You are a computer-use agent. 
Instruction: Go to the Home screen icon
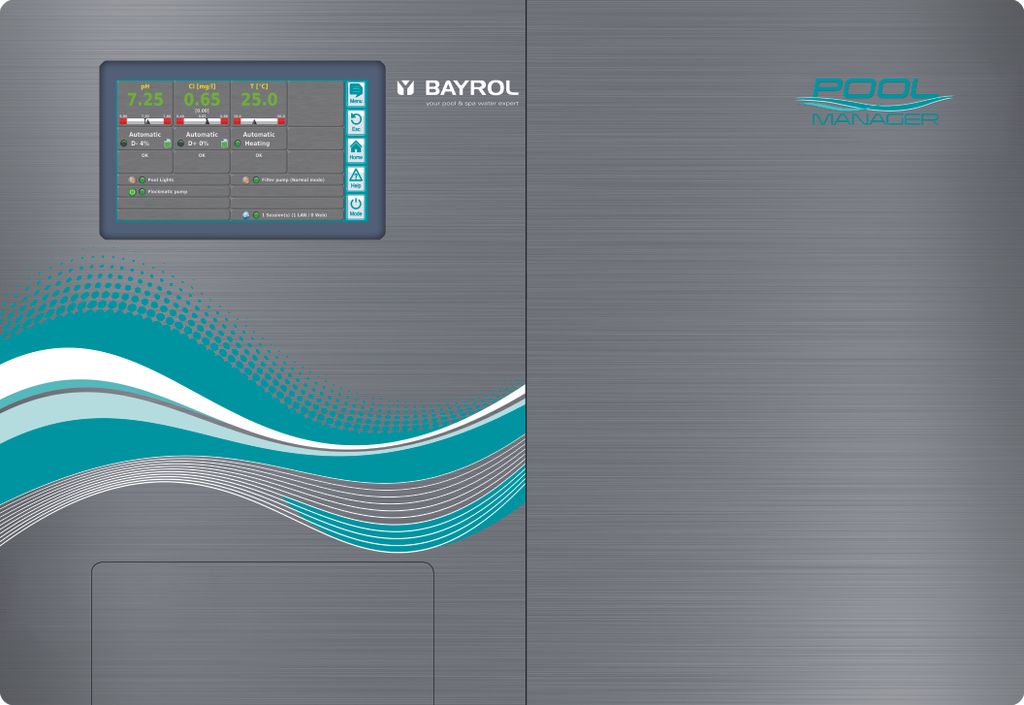coord(356,150)
